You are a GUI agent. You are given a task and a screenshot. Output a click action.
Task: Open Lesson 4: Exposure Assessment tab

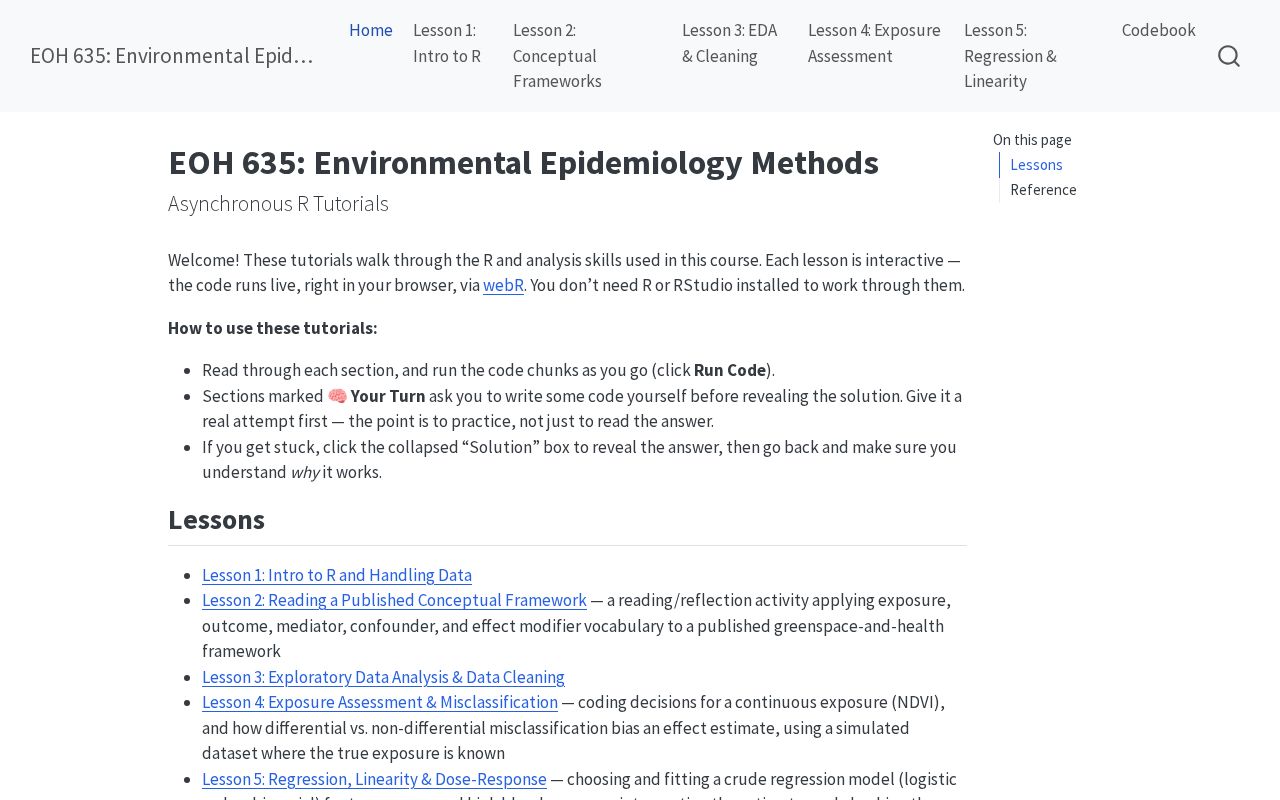874,43
